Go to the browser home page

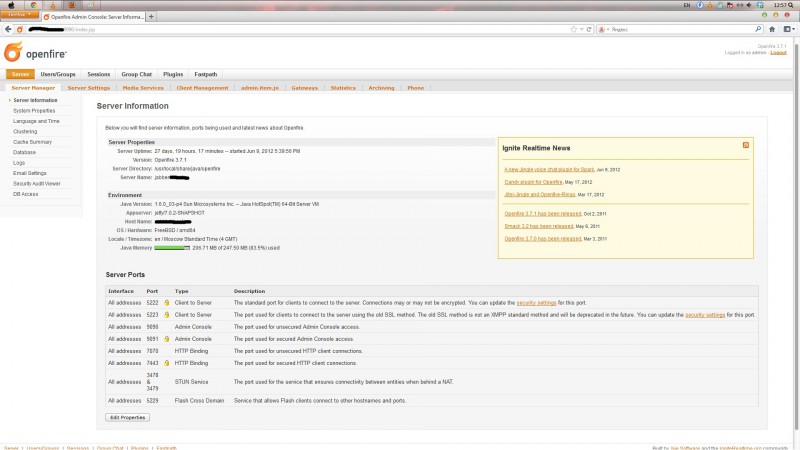tap(772, 30)
